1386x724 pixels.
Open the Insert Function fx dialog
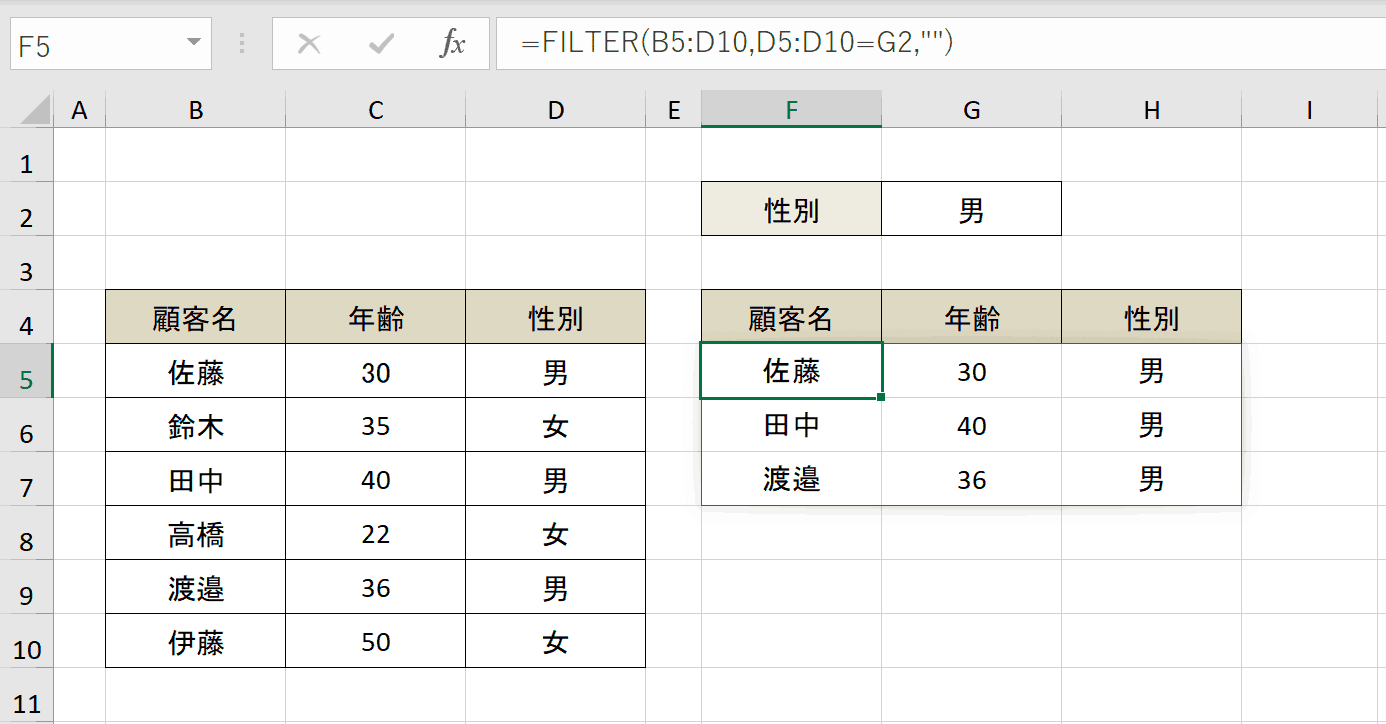click(x=453, y=44)
